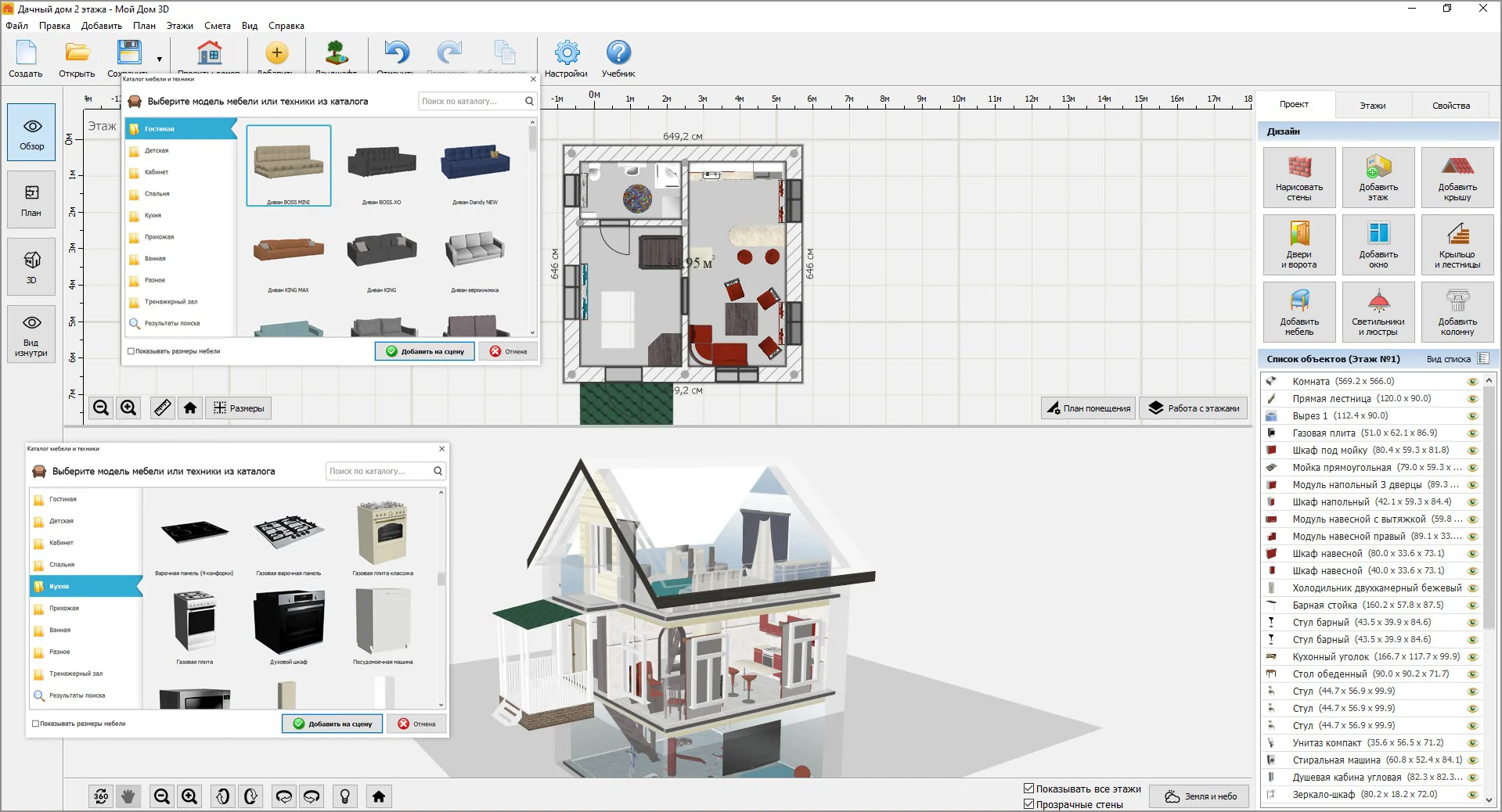1502x812 pixels.
Task: Select Диван BOSS.XO thumbnail
Action: tap(382, 166)
